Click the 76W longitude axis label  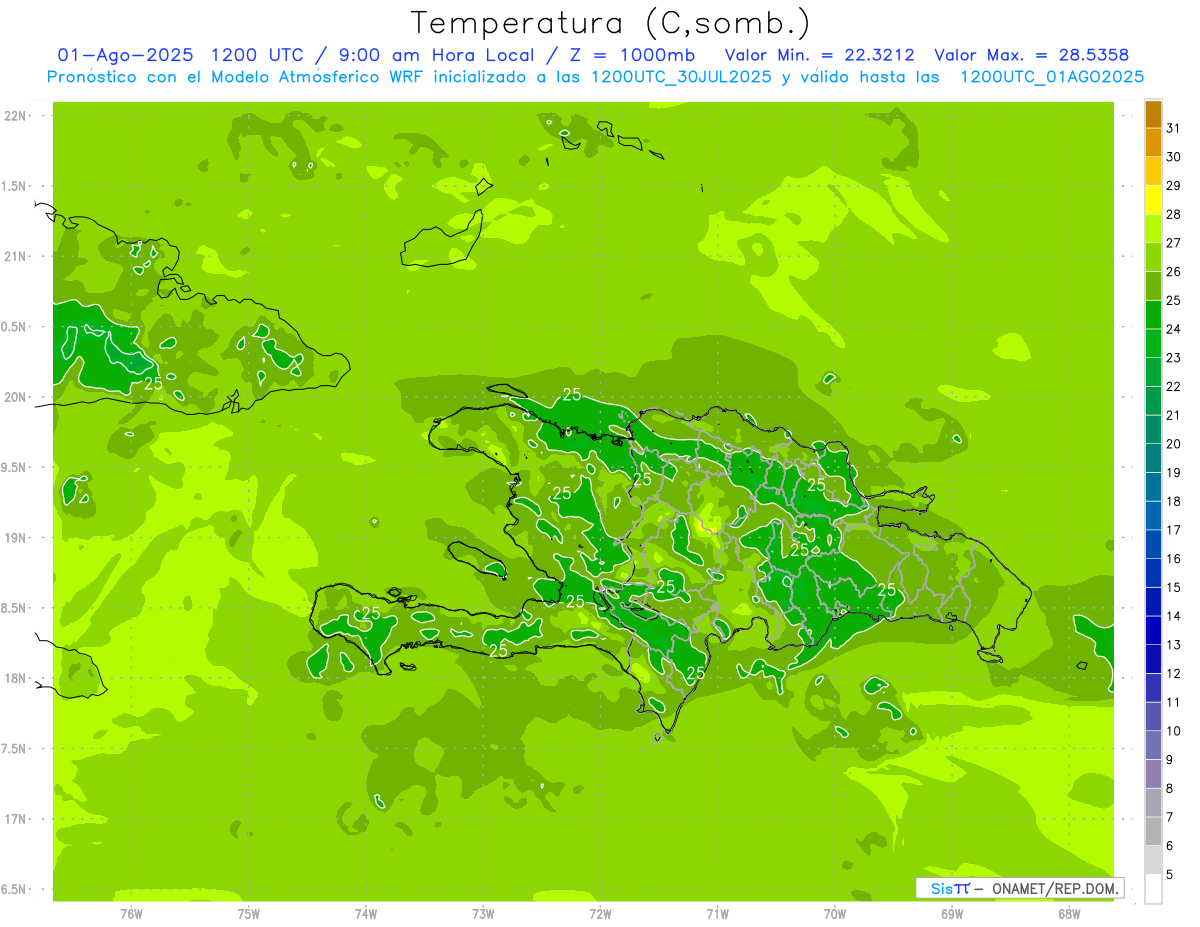131,913
